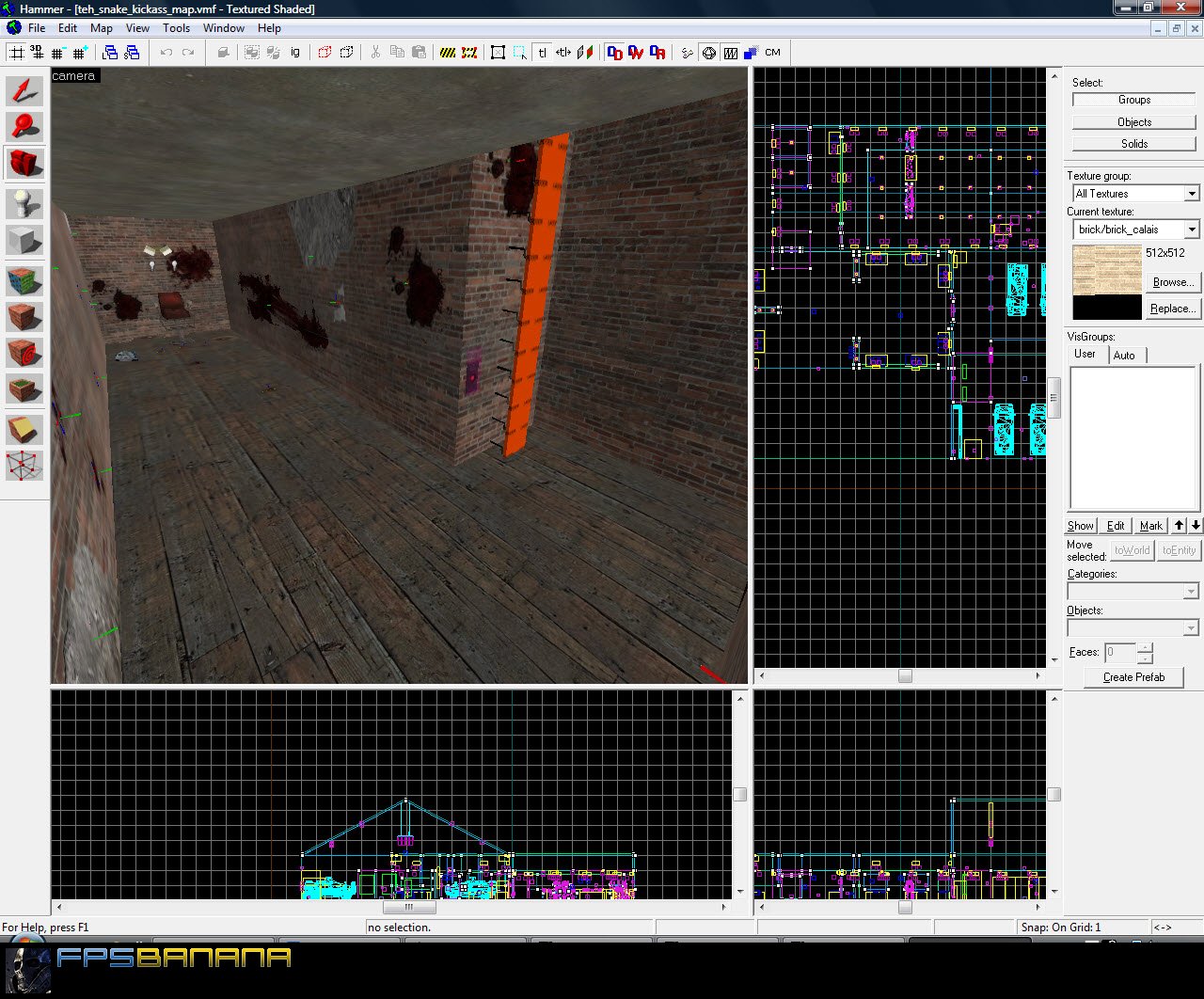Open the Toggle Texture Application tool
Viewport: 1204px width, 999px height.
click(x=24, y=280)
